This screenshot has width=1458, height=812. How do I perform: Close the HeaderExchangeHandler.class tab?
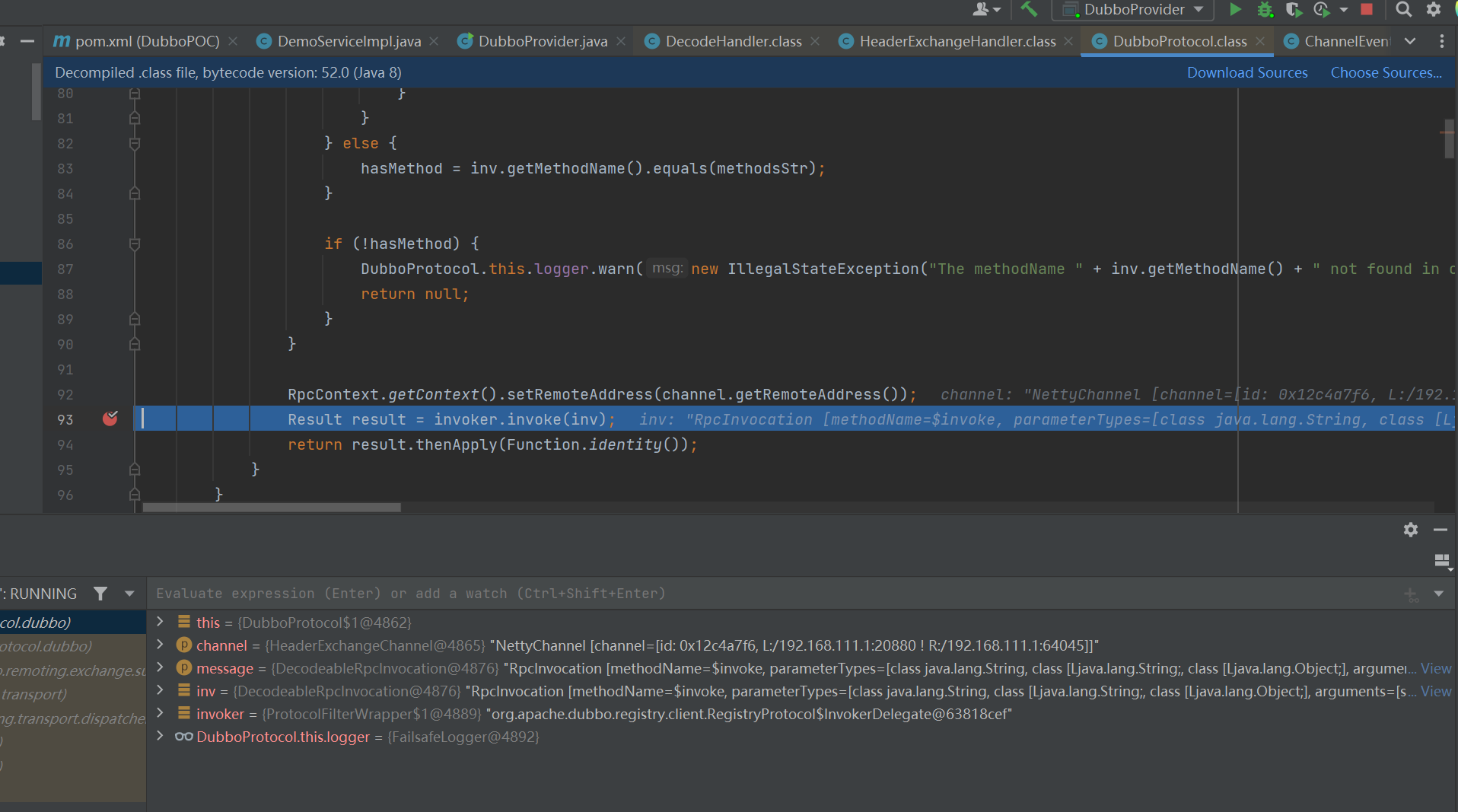1068,41
